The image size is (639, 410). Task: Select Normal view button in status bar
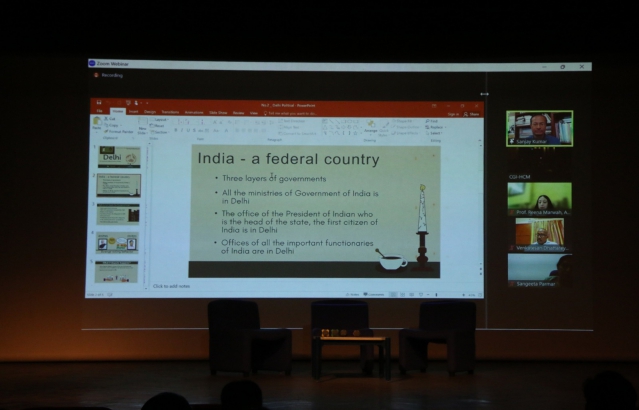[x=393, y=295]
